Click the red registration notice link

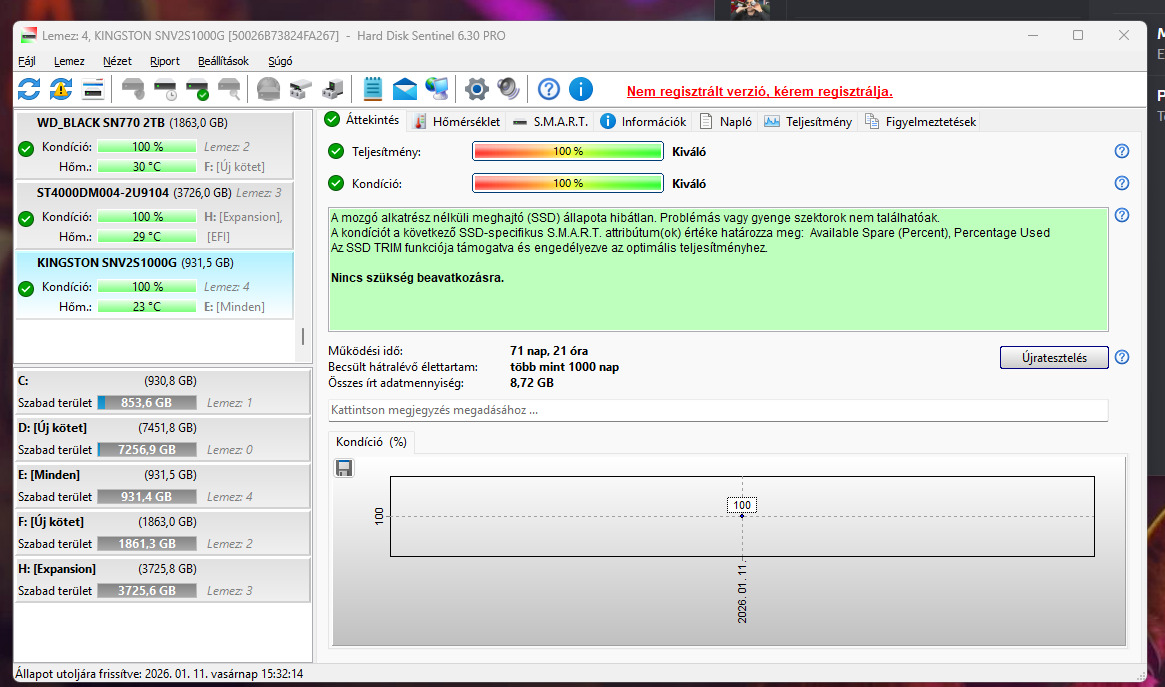(x=759, y=91)
